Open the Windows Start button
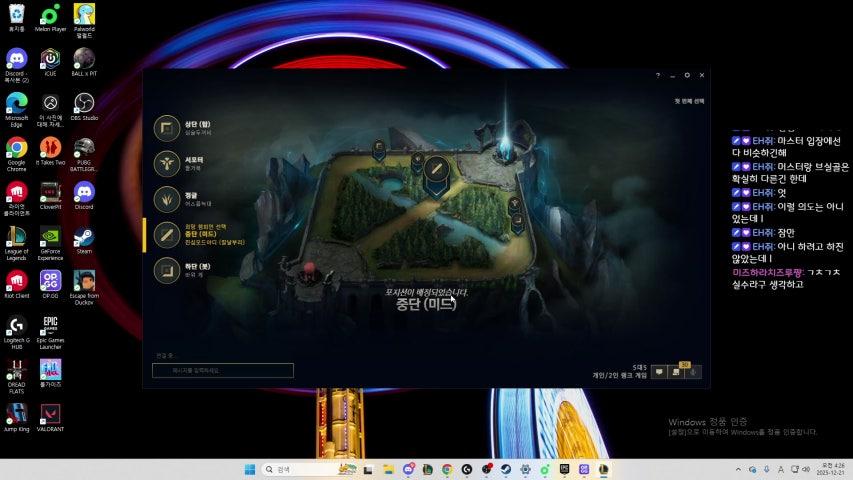 point(249,469)
